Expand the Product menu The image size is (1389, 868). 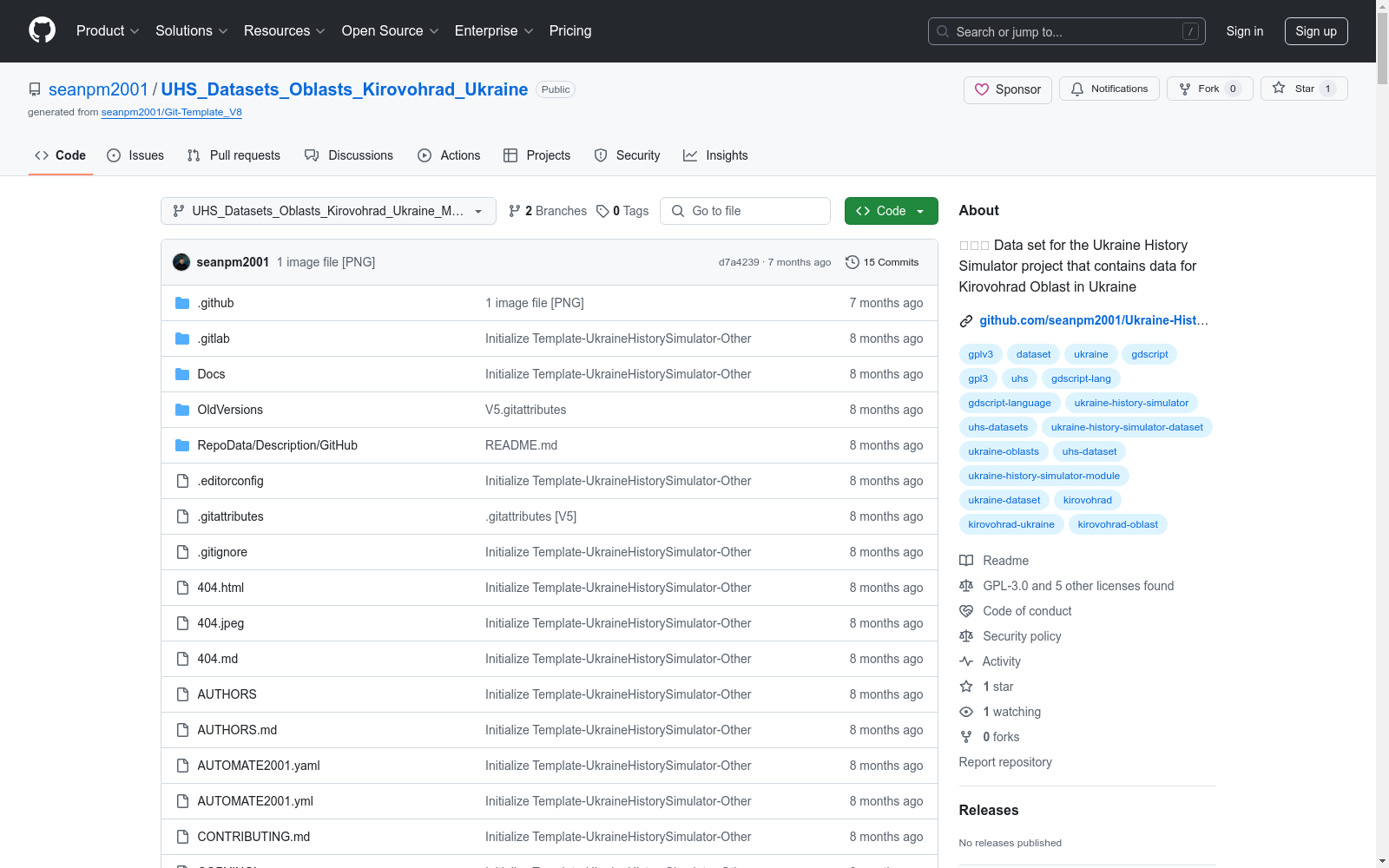coord(108,31)
